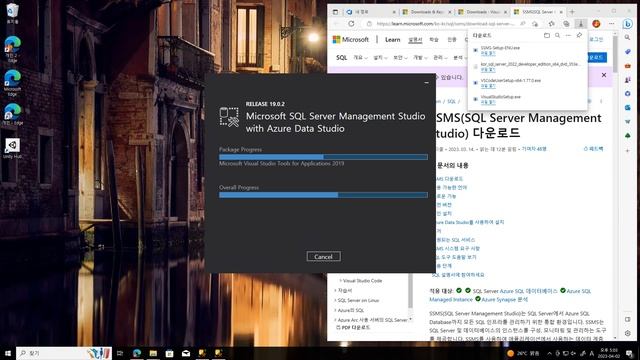Open Edge sidebar tools briefcase icon
Viewport: 640px width, 360px height.
coord(628,66)
